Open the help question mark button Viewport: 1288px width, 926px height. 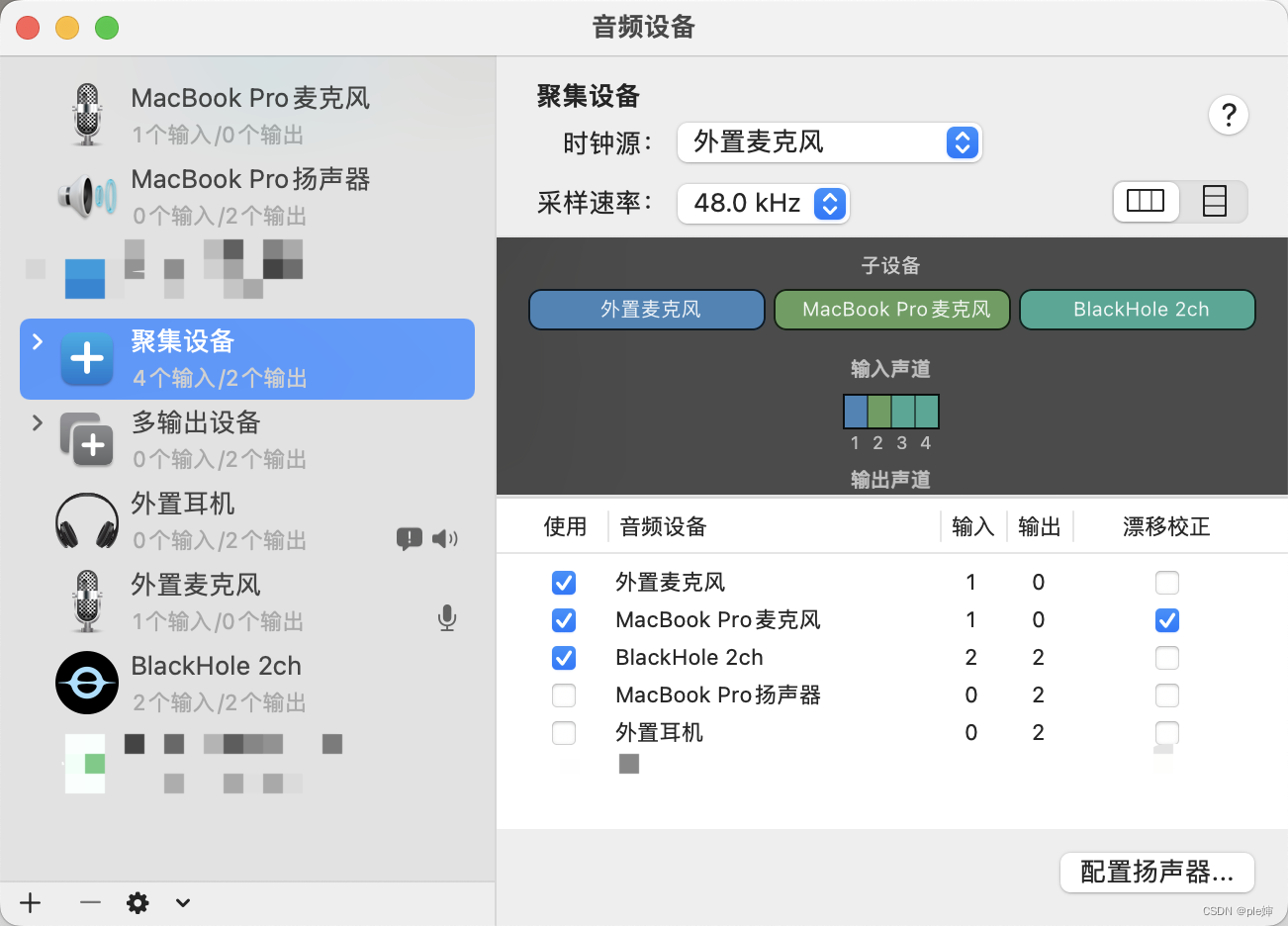click(x=1229, y=116)
